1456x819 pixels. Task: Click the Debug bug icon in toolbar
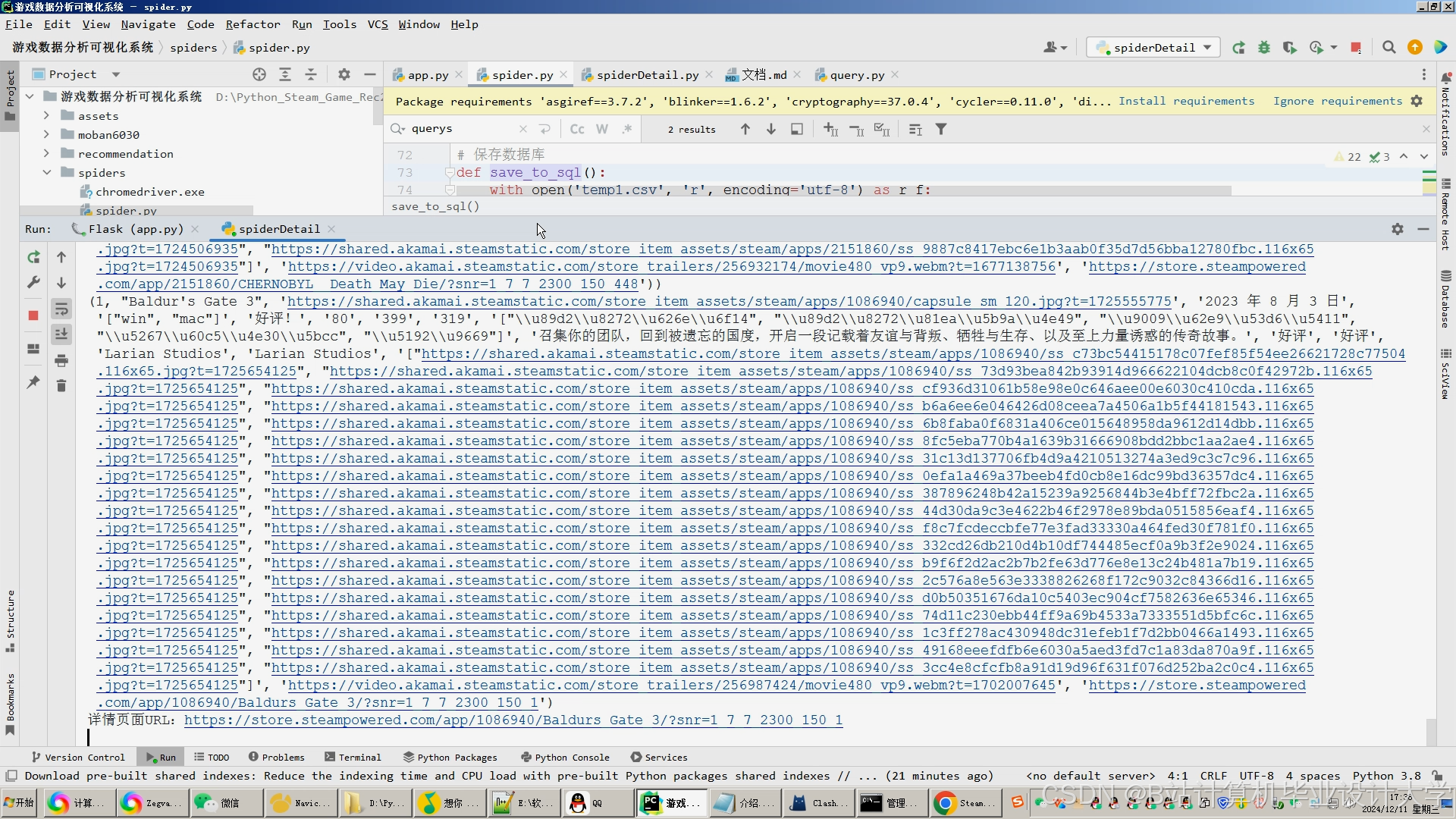[x=1263, y=48]
